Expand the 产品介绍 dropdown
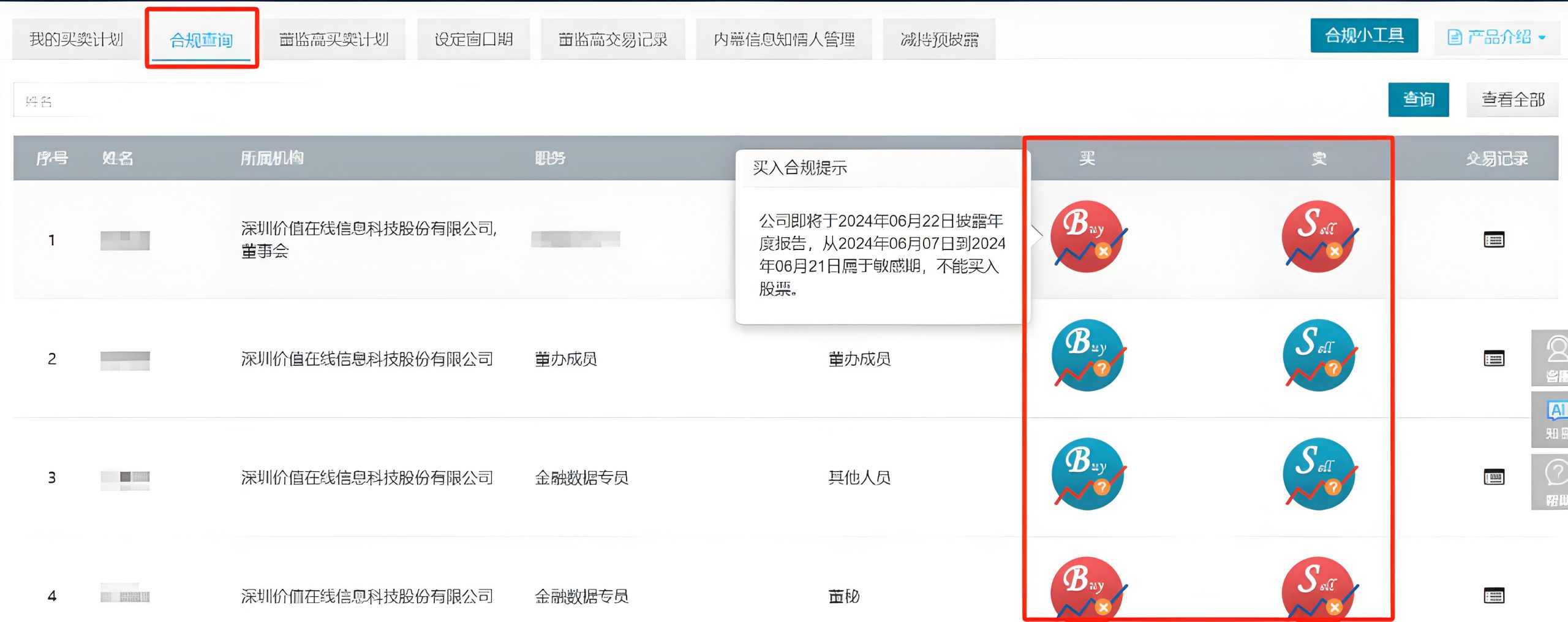Viewport: 1568px width, 622px height. pos(1497,37)
